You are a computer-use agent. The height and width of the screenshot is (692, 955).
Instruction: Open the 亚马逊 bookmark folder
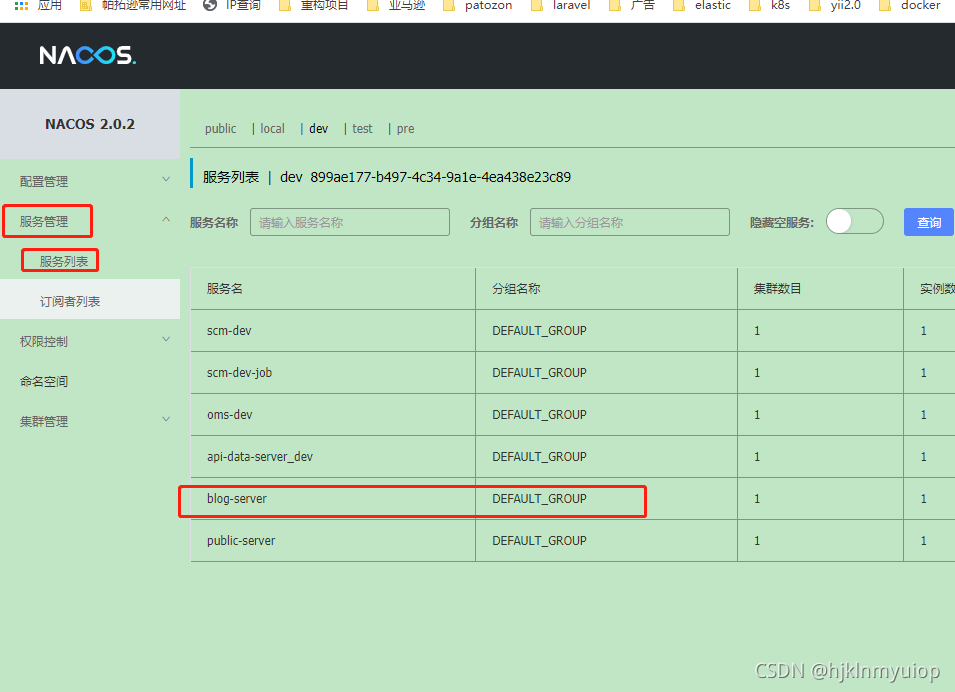pos(396,5)
